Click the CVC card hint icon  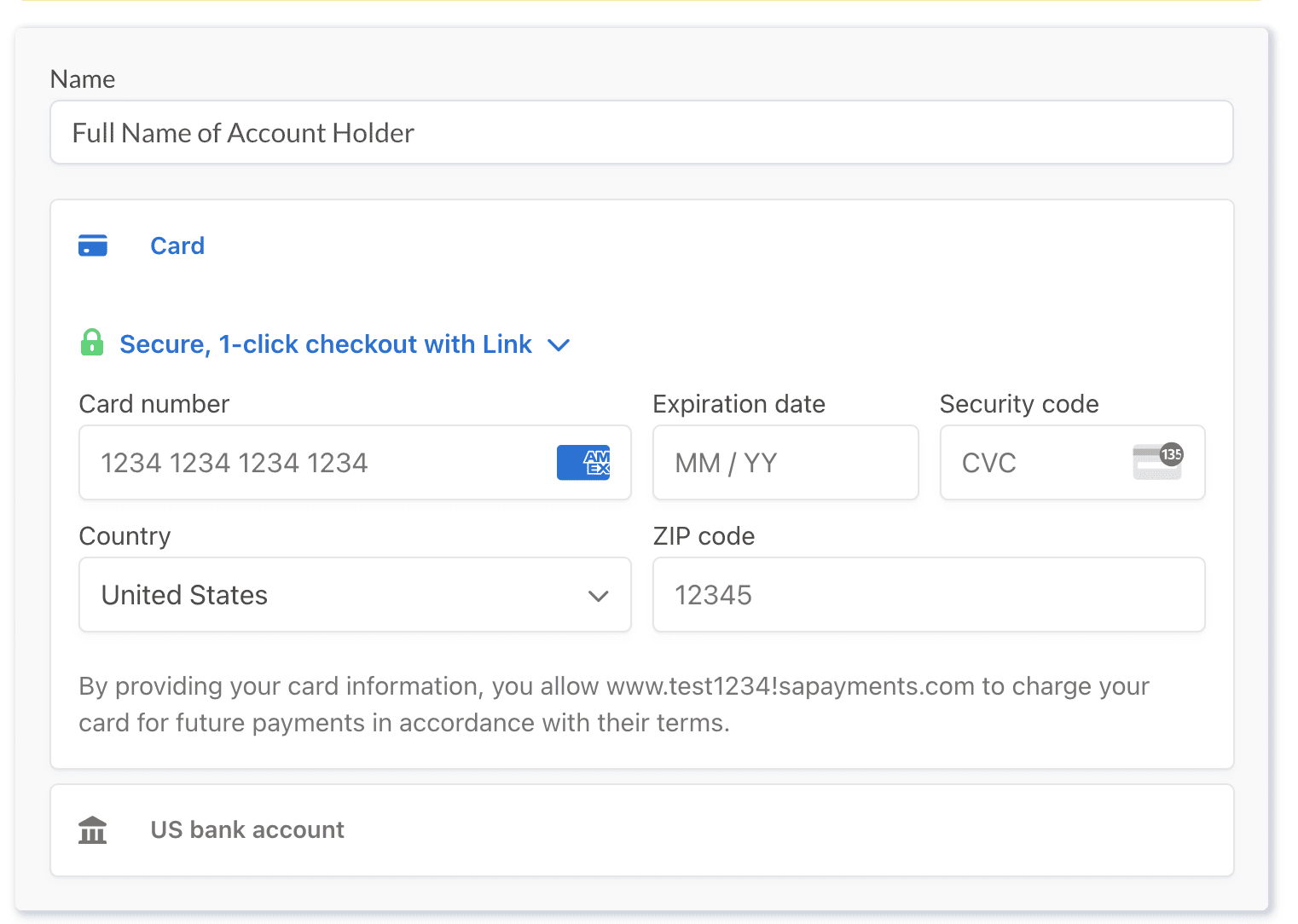(x=1157, y=462)
